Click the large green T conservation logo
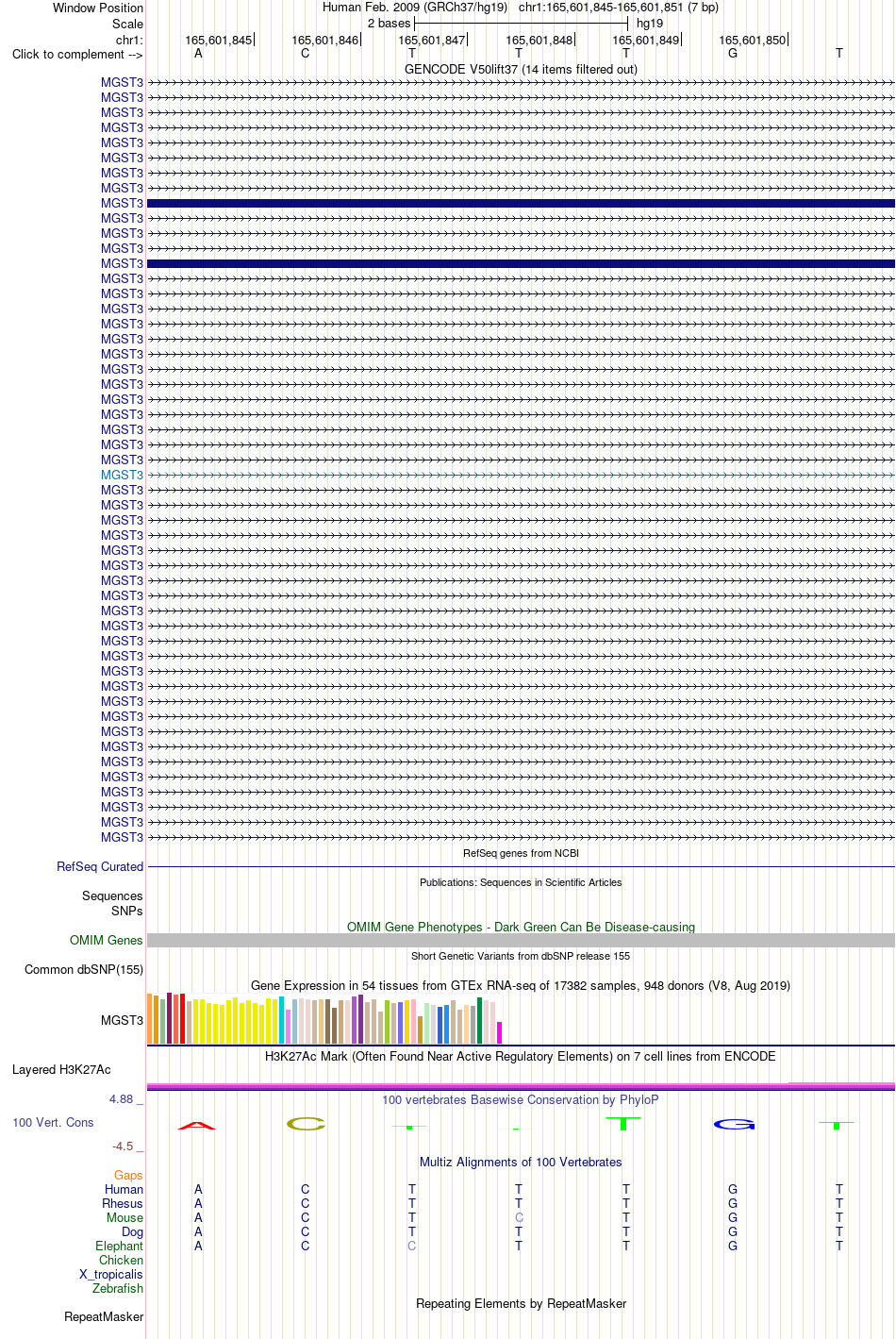The width and height of the screenshot is (896, 1339). tap(623, 1123)
